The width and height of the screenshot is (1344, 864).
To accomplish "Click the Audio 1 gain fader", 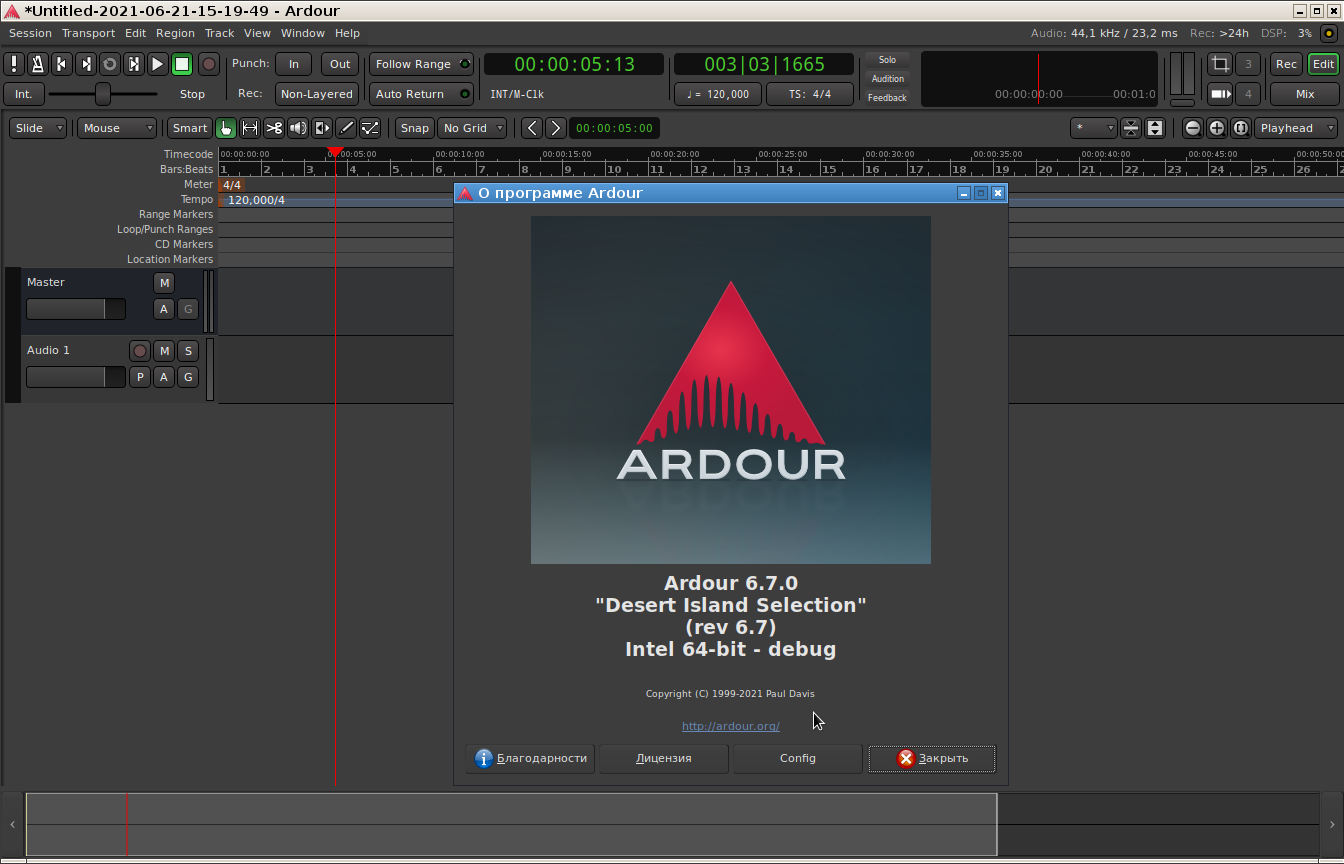I will (x=76, y=377).
